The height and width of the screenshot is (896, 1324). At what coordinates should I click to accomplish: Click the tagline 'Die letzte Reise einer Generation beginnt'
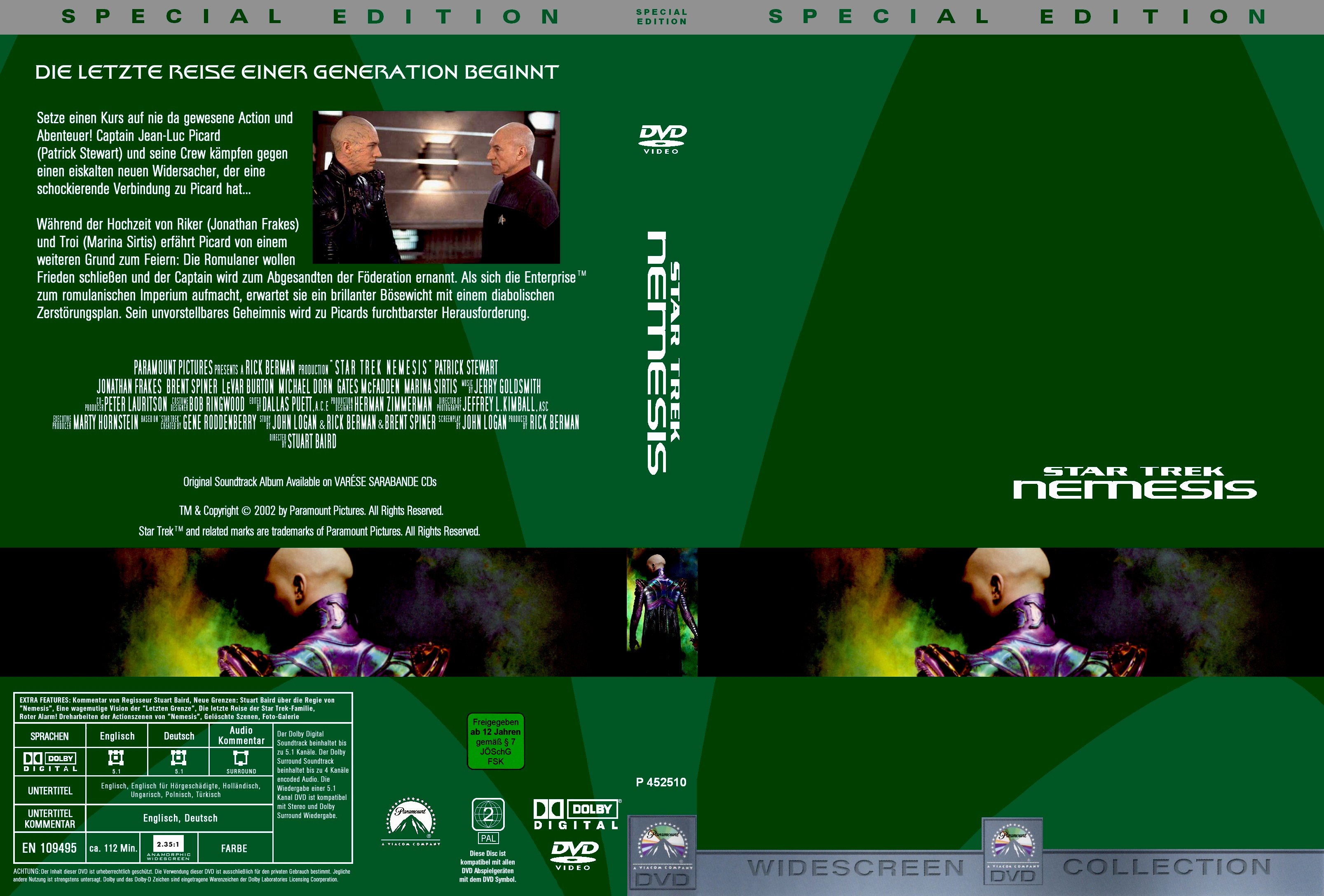(x=297, y=73)
